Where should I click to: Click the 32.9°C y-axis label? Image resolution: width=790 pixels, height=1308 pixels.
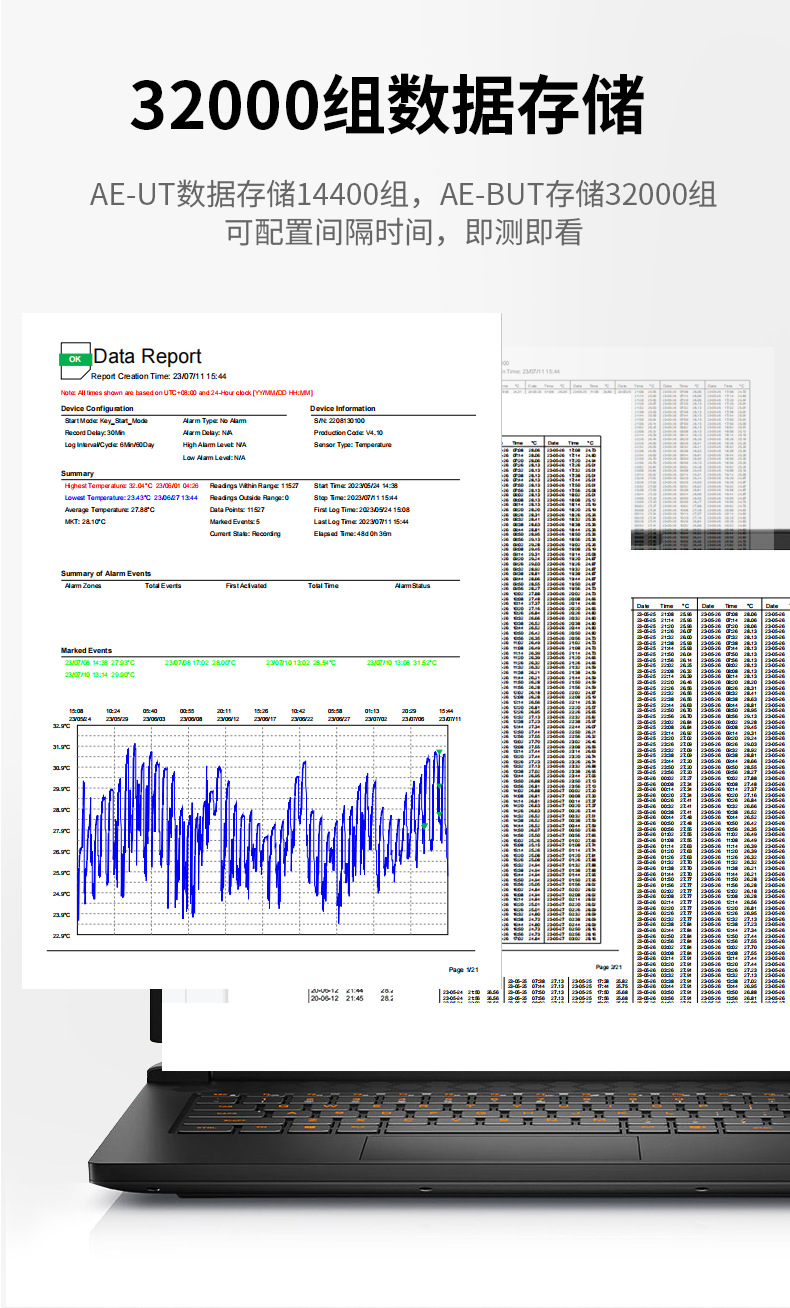[x=61, y=727]
